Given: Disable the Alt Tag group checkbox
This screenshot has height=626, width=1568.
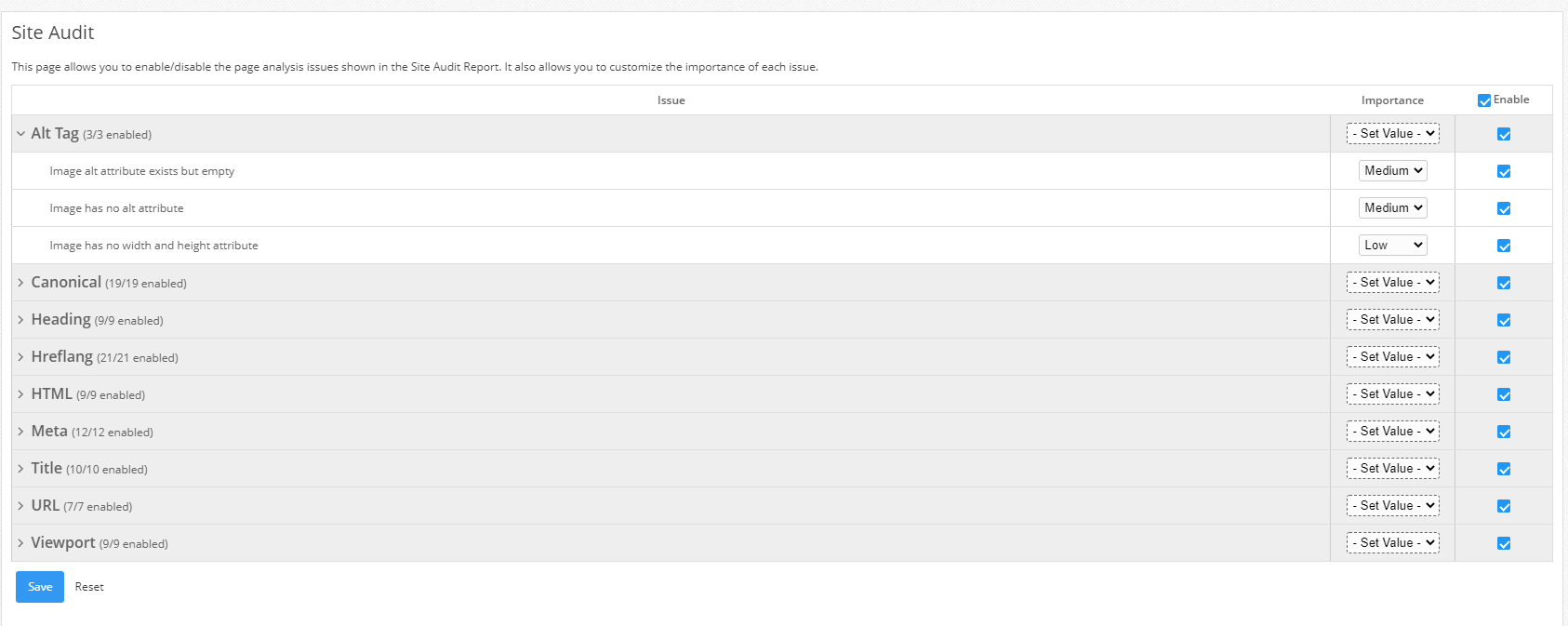Looking at the screenshot, I should click(1504, 134).
